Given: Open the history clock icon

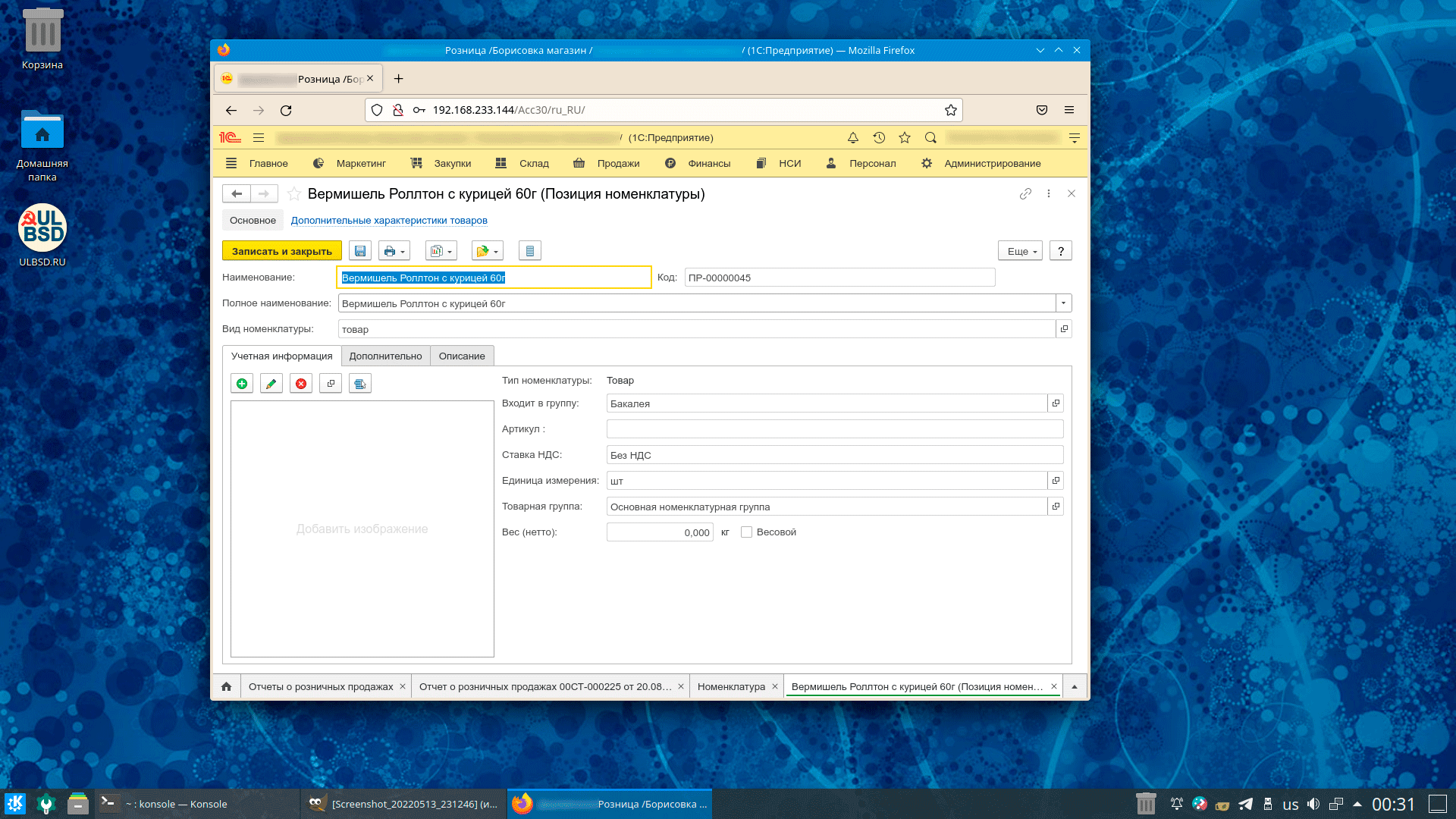Looking at the screenshot, I should (879, 138).
